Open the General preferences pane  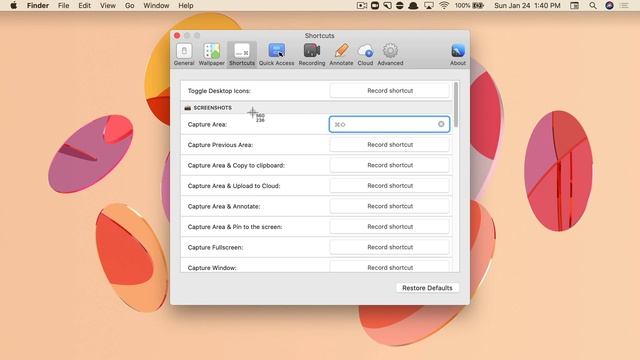[184, 54]
